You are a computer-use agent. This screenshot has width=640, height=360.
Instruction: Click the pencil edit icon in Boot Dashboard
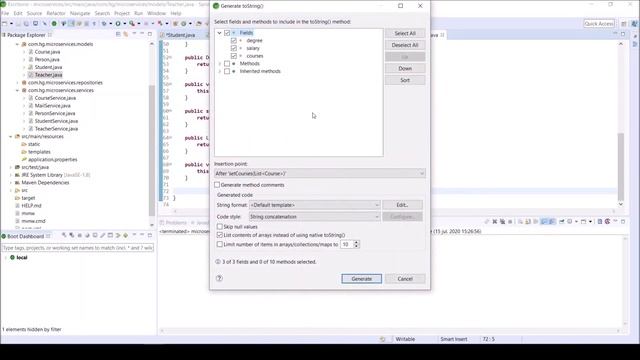[102, 236]
